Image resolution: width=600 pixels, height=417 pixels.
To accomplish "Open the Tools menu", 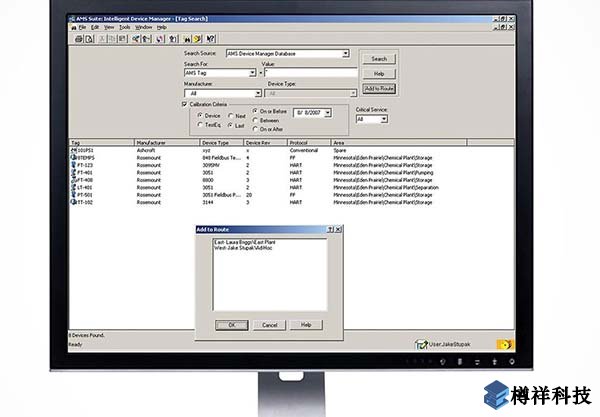I will [124, 27].
